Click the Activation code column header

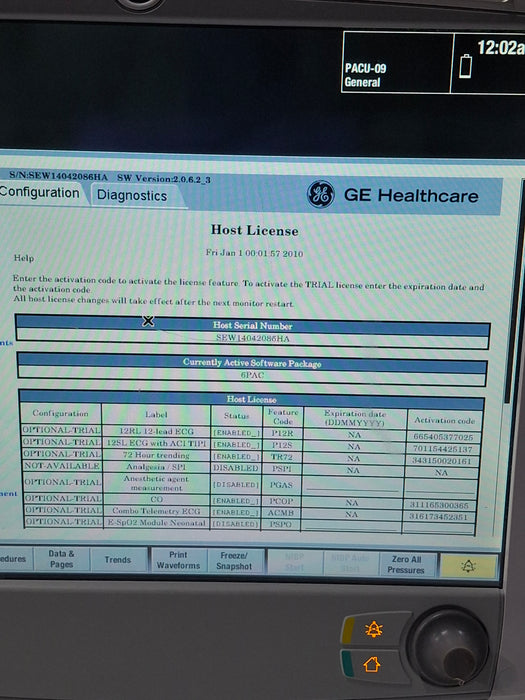click(445, 420)
